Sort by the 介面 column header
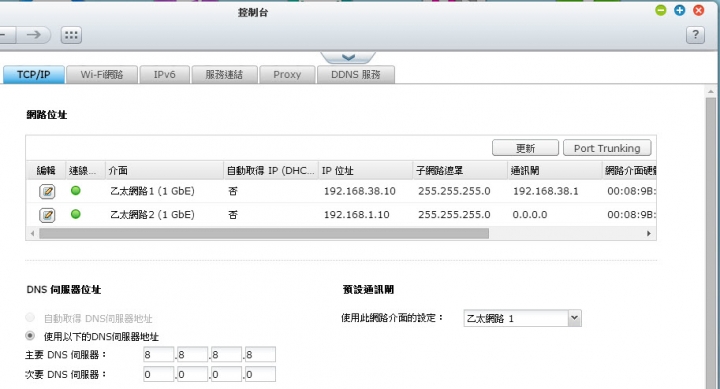The height and width of the screenshot is (389, 720). 164,170
